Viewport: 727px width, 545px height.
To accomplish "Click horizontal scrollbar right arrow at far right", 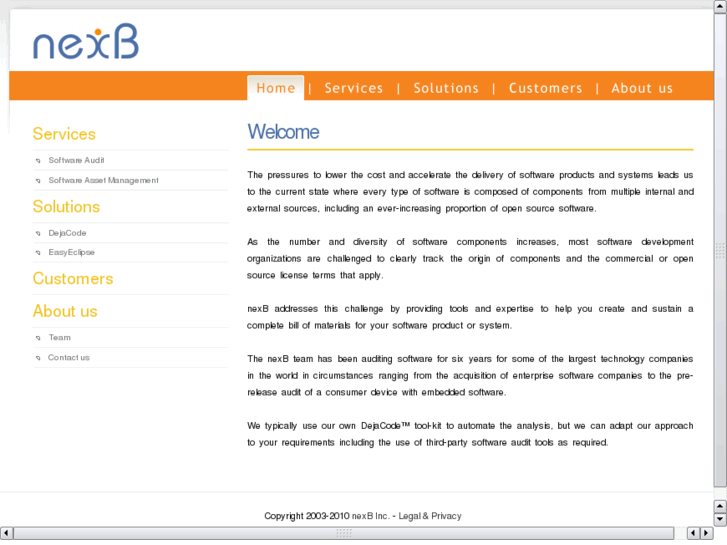I will [x=706, y=533].
